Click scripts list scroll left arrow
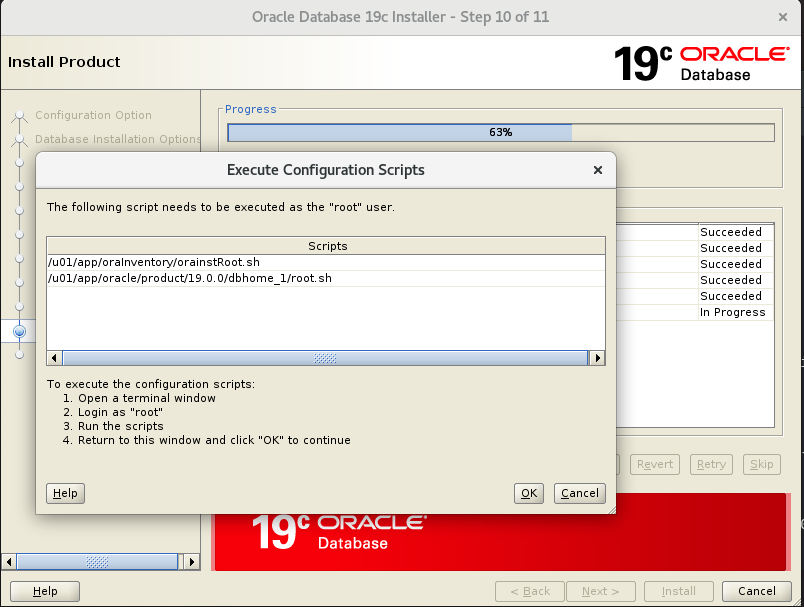 point(54,358)
